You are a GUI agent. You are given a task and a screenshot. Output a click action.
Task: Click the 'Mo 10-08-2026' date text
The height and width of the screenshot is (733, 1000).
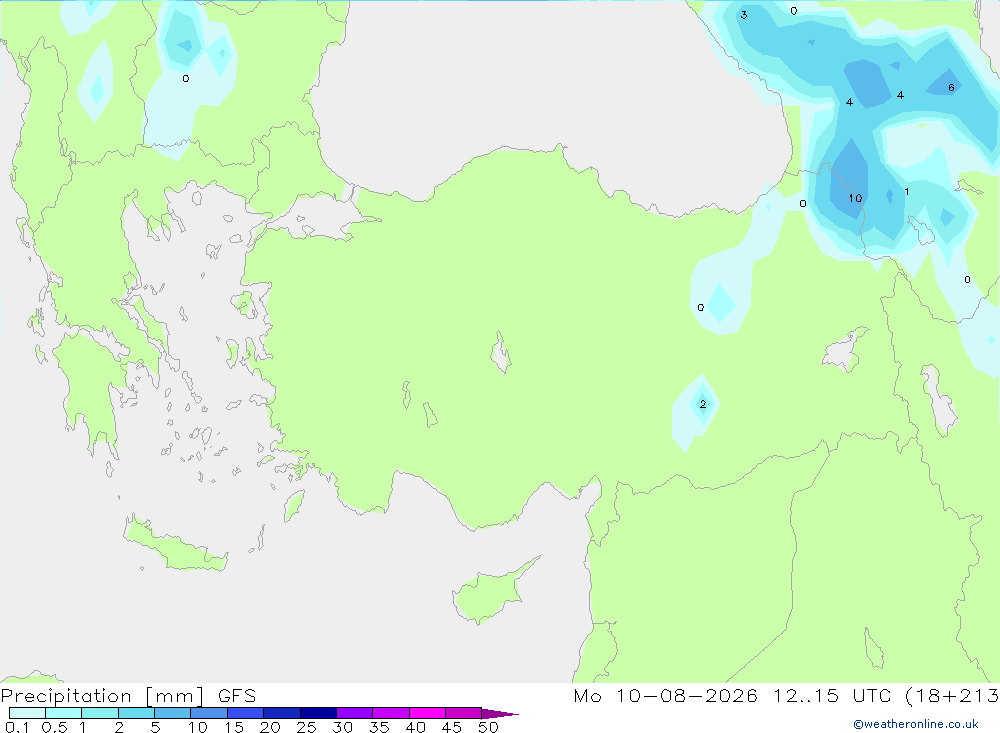click(665, 696)
